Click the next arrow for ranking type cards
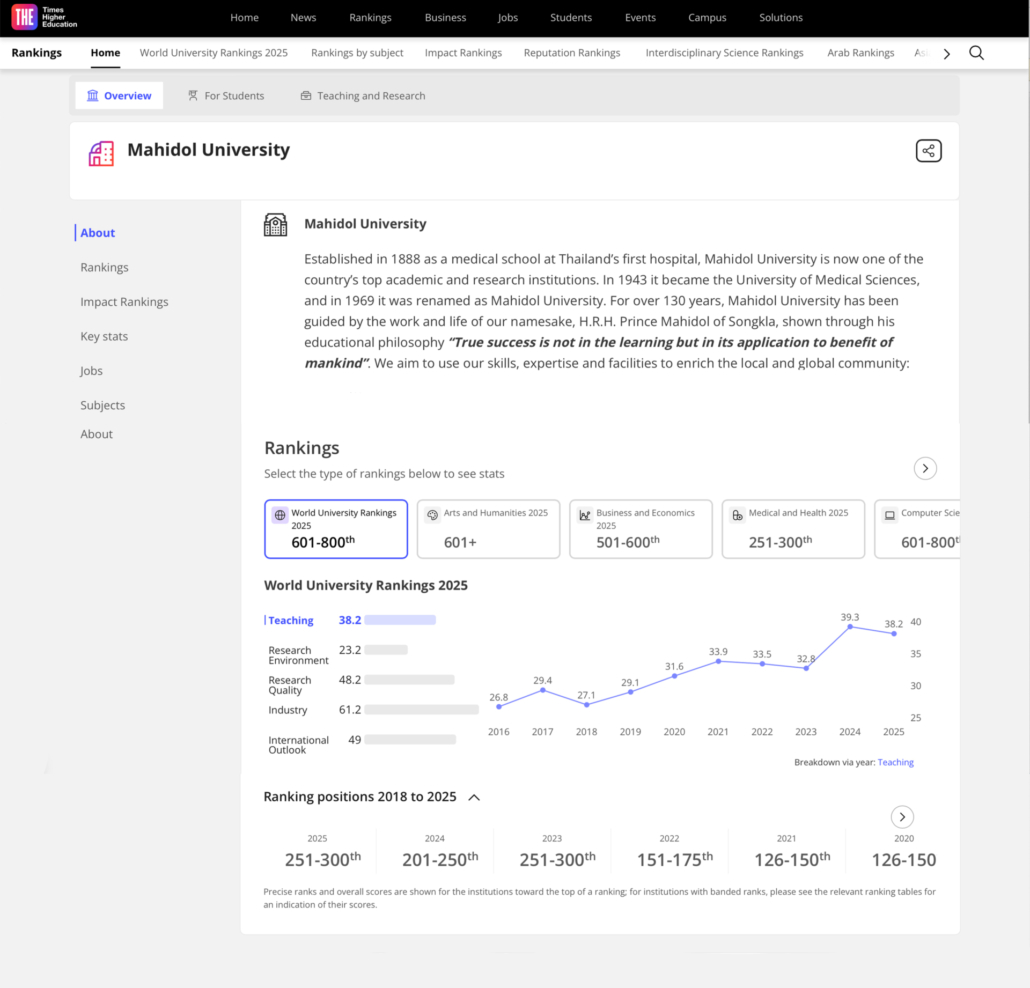 click(925, 468)
